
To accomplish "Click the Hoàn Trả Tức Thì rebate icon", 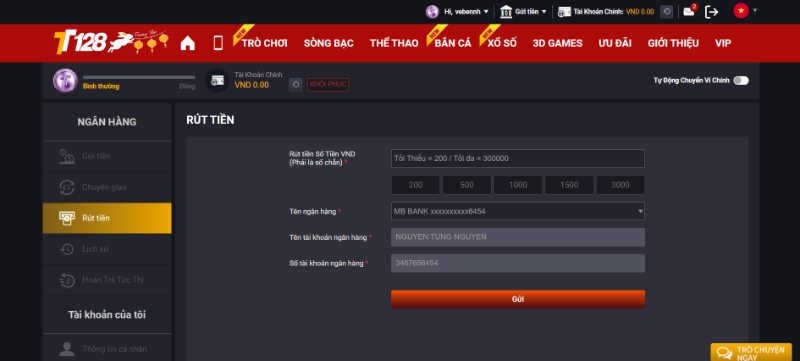I will pos(67,280).
